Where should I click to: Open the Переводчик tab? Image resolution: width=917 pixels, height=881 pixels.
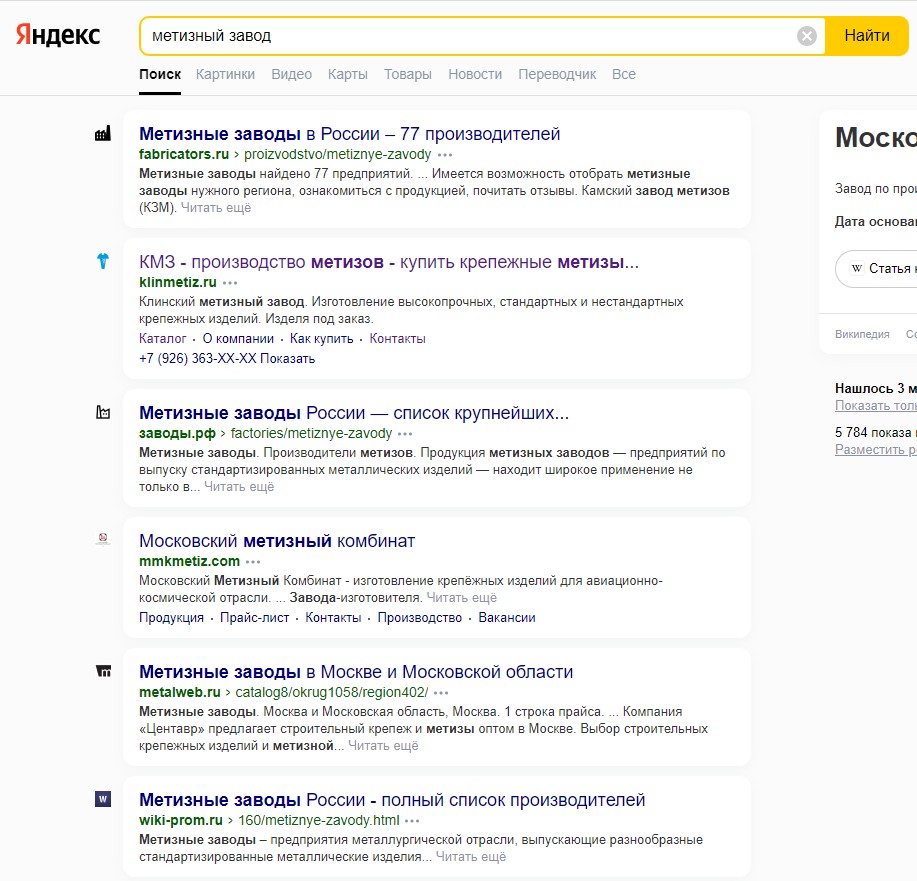pyautogui.click(x=557, y=75)
